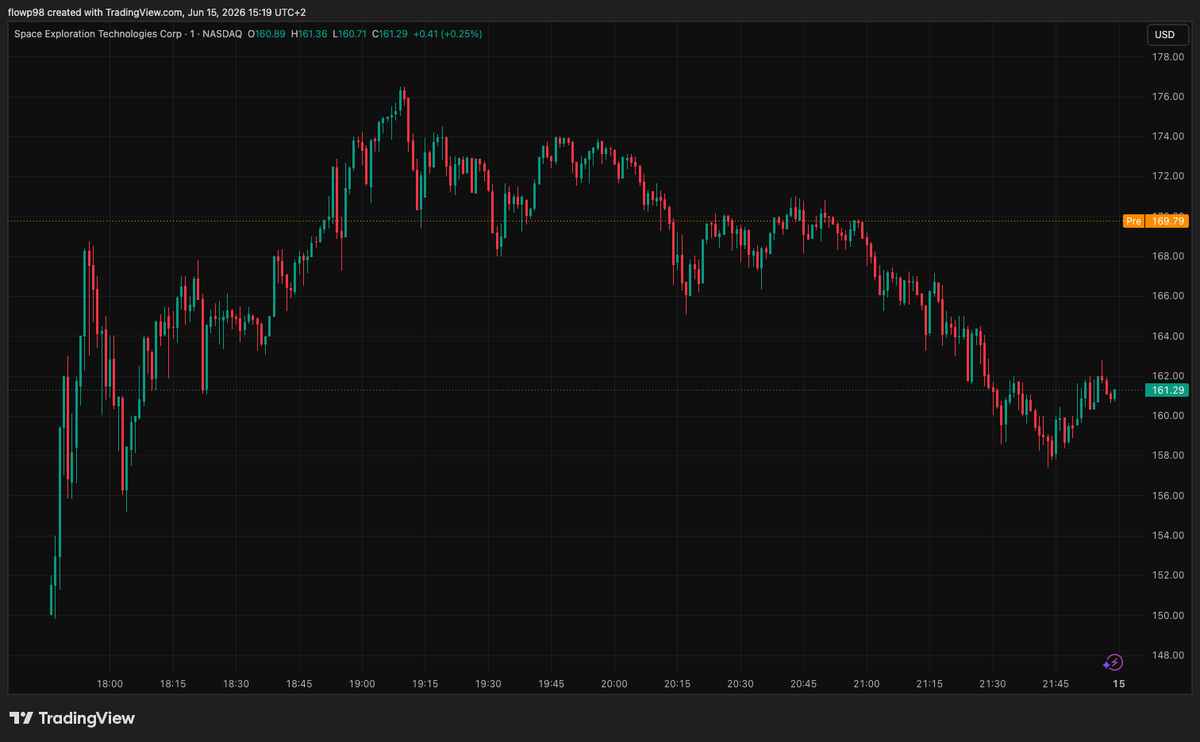Click the 19:45 time axis label

[551, 684]
